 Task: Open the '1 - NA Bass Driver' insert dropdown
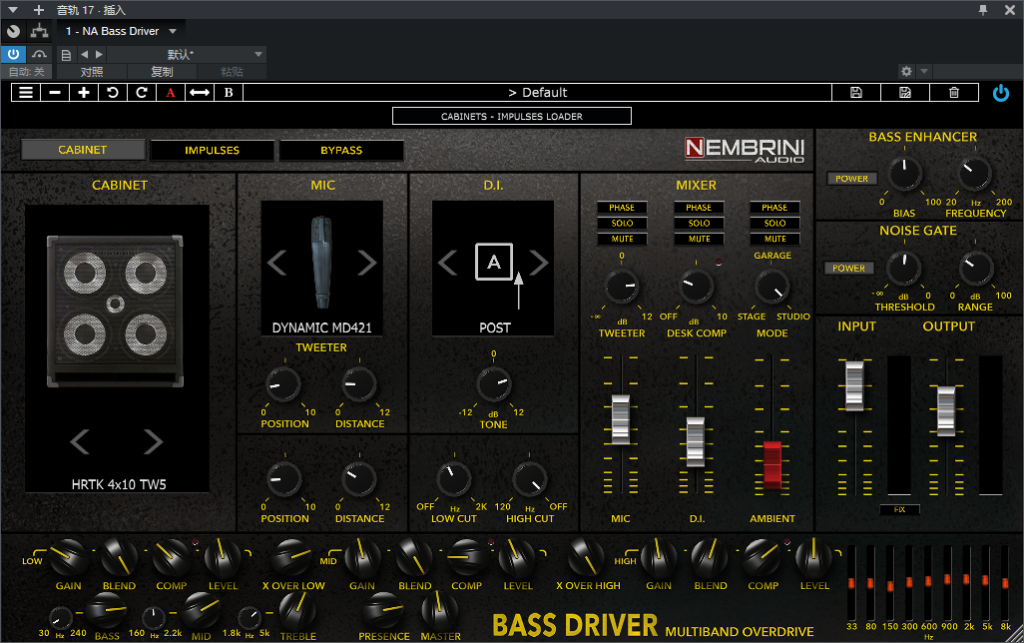coord(121,31)
